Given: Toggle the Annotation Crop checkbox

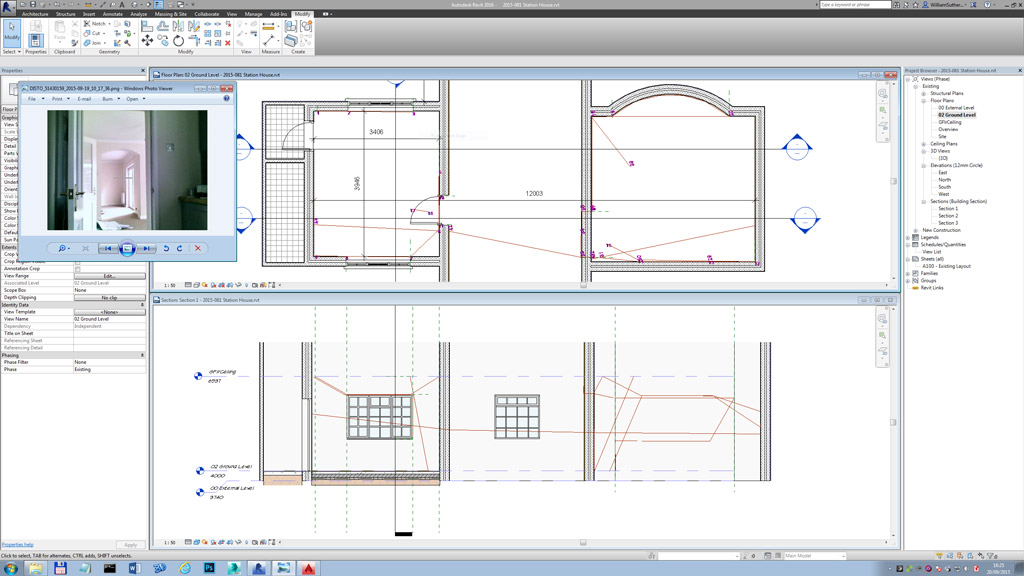Looking at the screenshot, I should [78, 268].
